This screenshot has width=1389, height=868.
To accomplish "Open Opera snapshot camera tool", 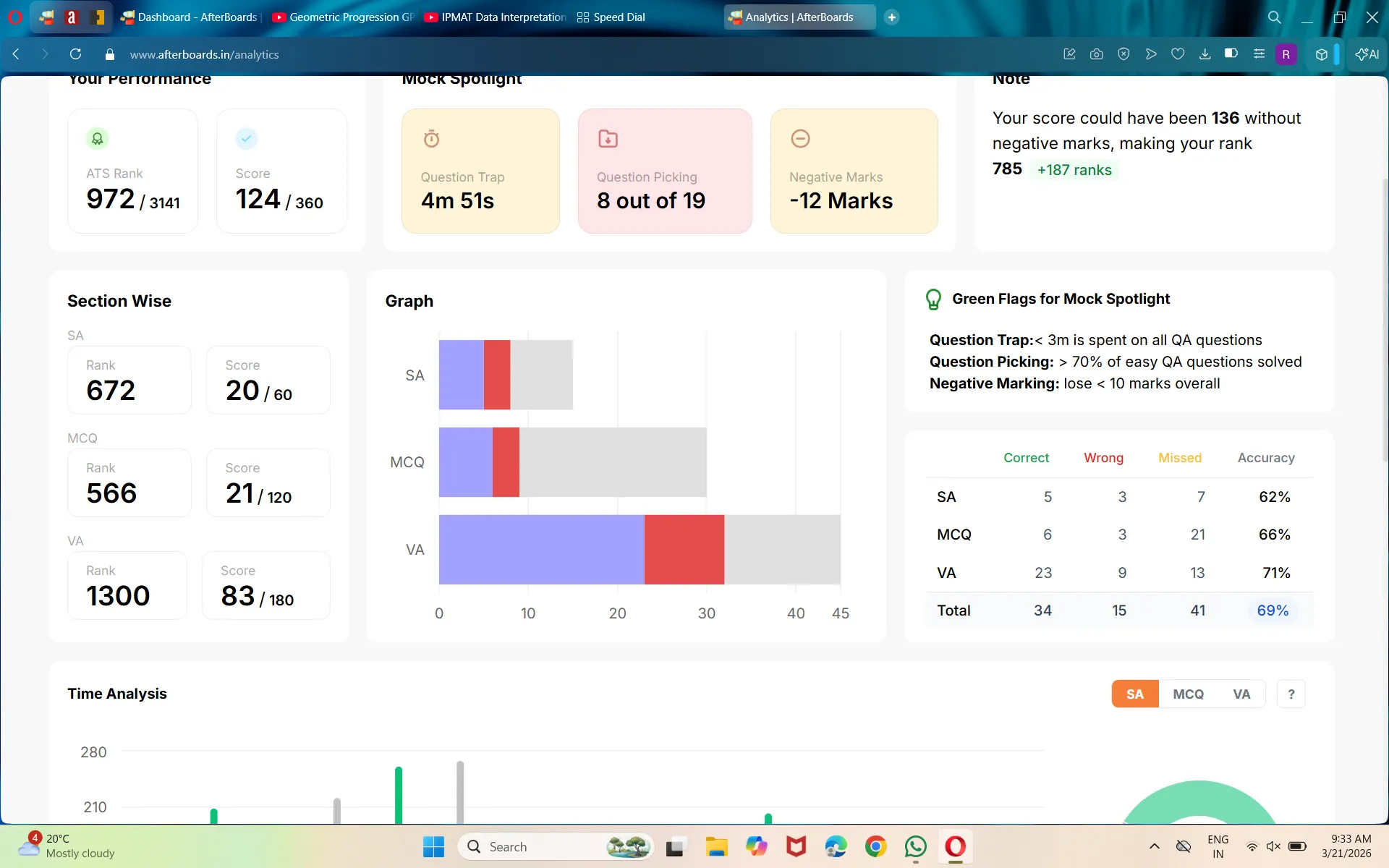I will [x=1097, y=54].
